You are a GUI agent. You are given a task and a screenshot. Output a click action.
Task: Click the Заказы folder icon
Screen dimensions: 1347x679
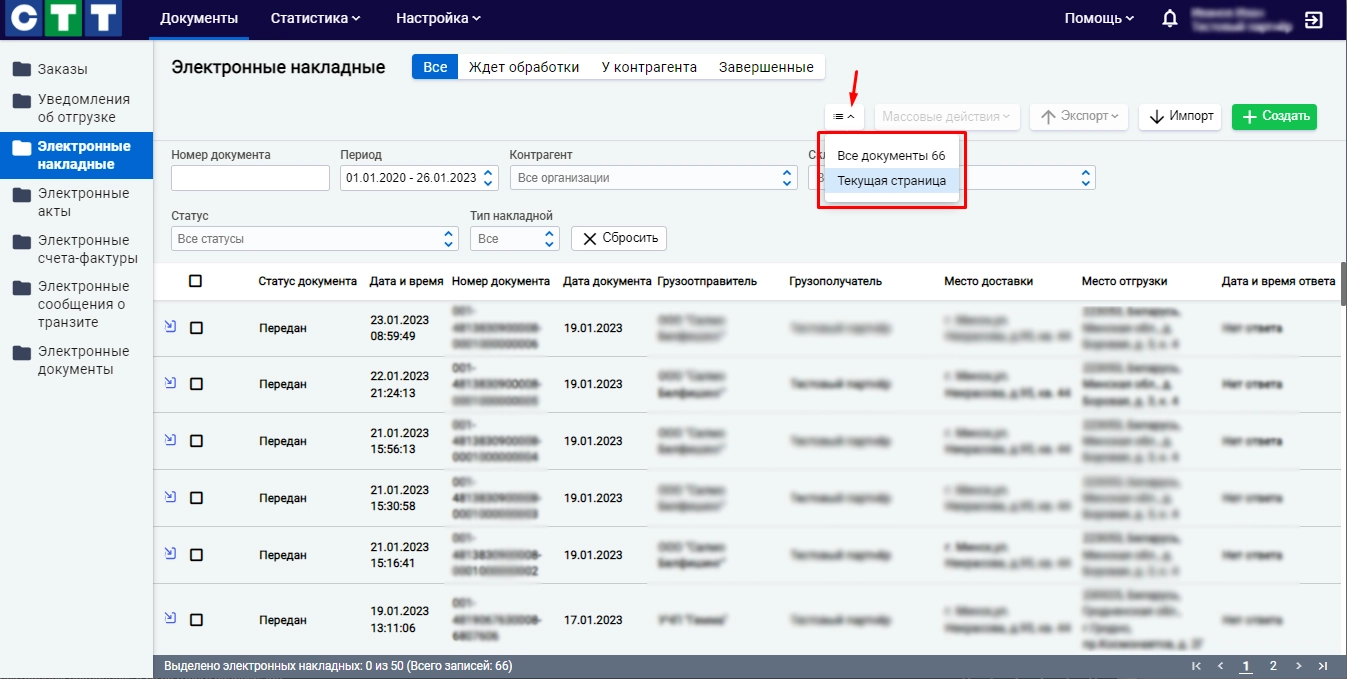pyautogui.click(x=21, y=69)
